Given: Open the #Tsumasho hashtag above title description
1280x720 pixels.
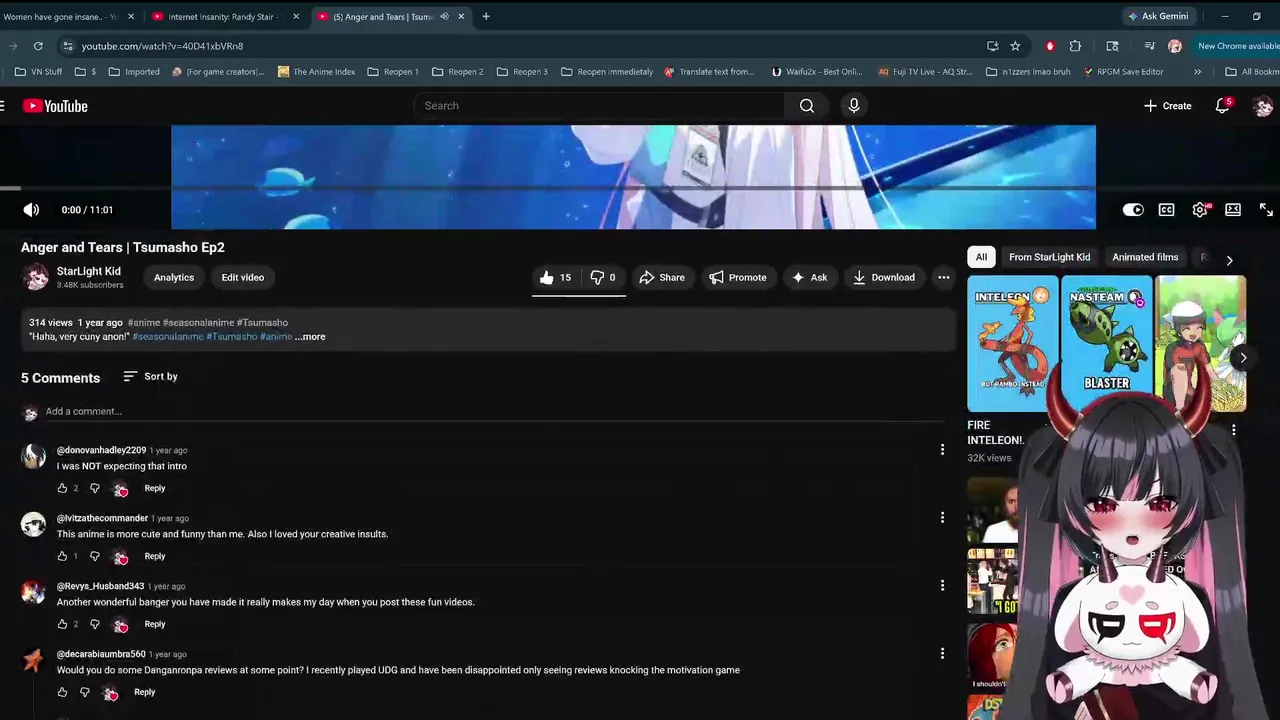Looking at the screenshot, I should [x=262, y=323].
